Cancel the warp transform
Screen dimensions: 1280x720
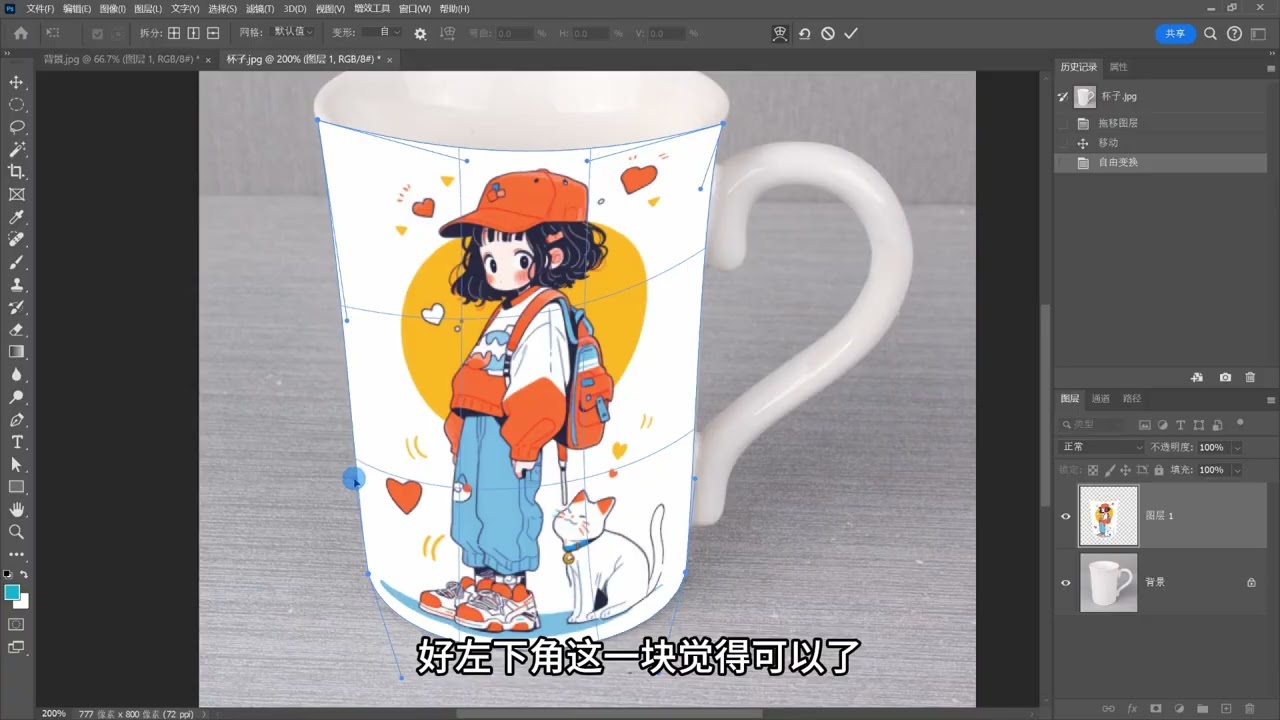(x=828, y=33)
